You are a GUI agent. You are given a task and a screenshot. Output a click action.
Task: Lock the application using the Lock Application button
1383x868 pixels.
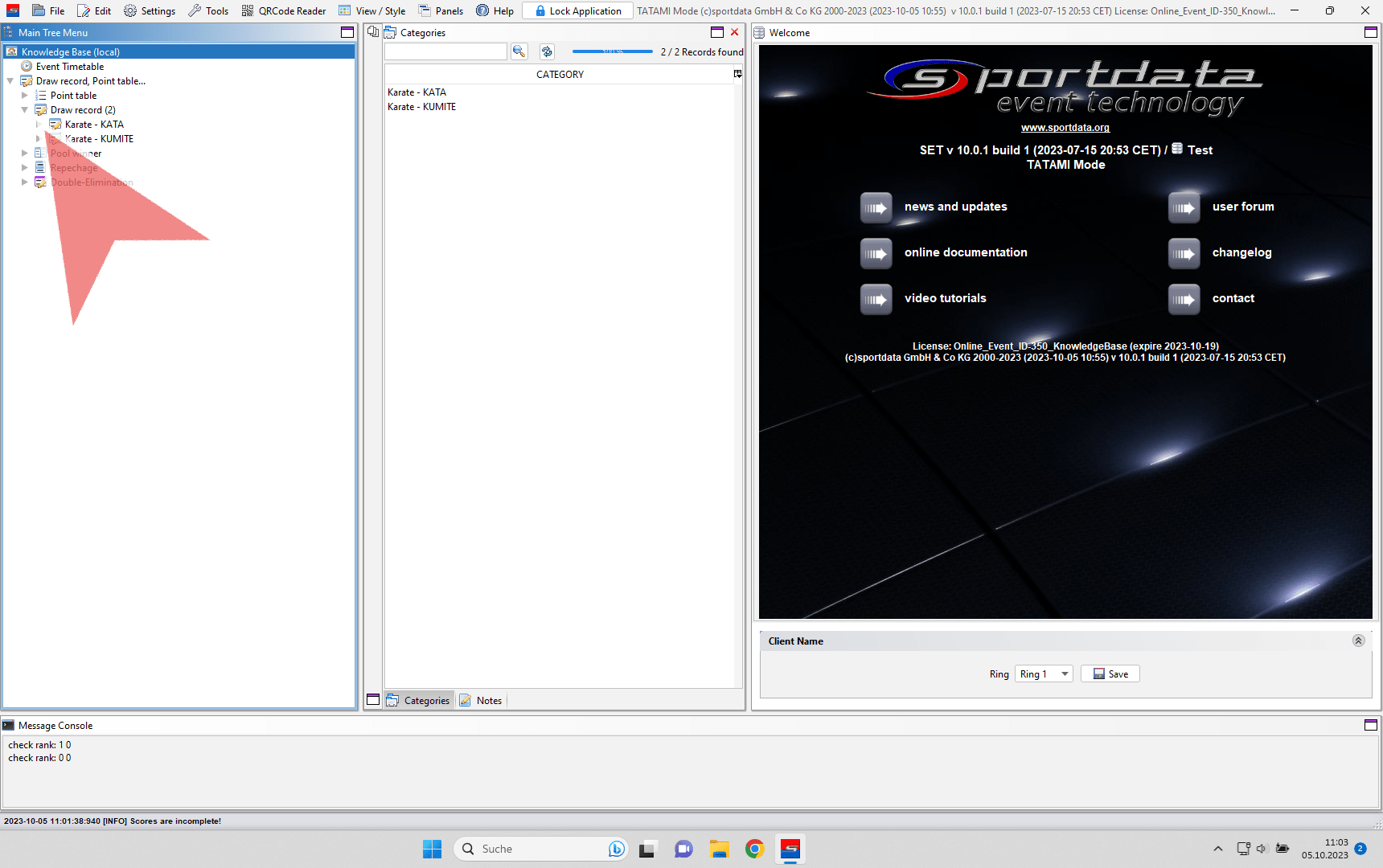coord(577,11)
